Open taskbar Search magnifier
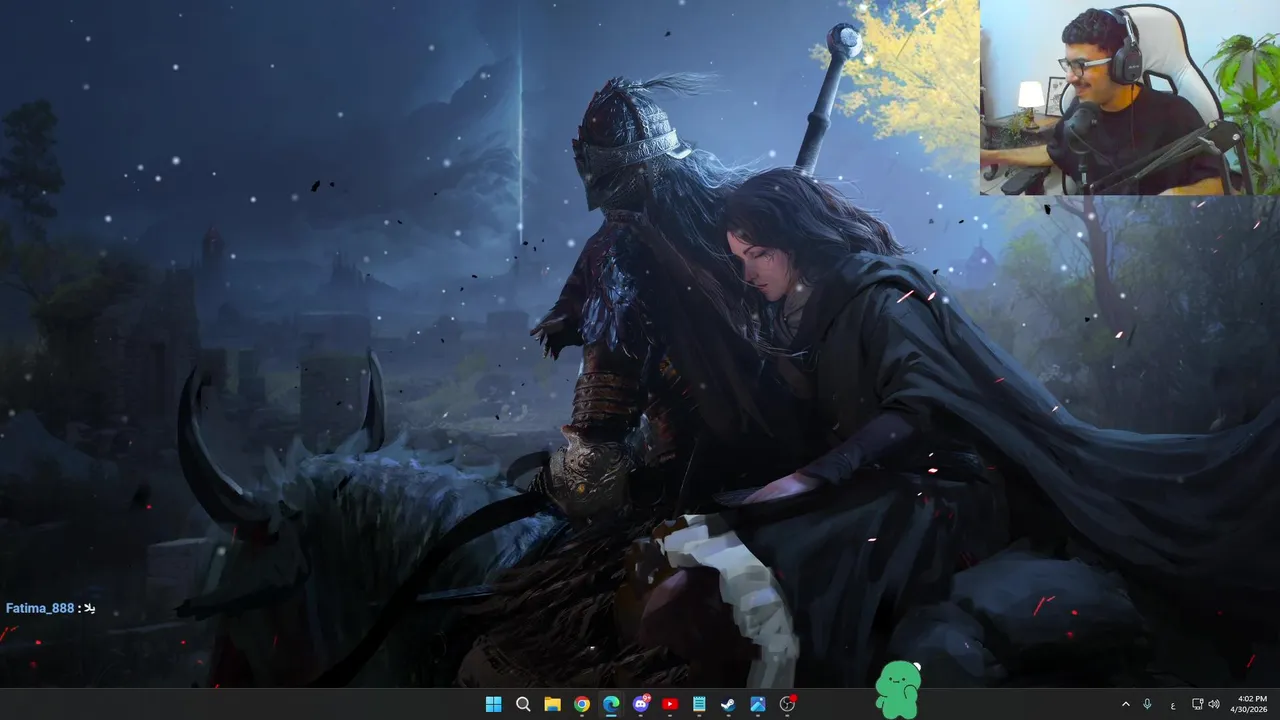Viewport: 1280px width, 720px height. pyautogui.click(x=523, y=704)
